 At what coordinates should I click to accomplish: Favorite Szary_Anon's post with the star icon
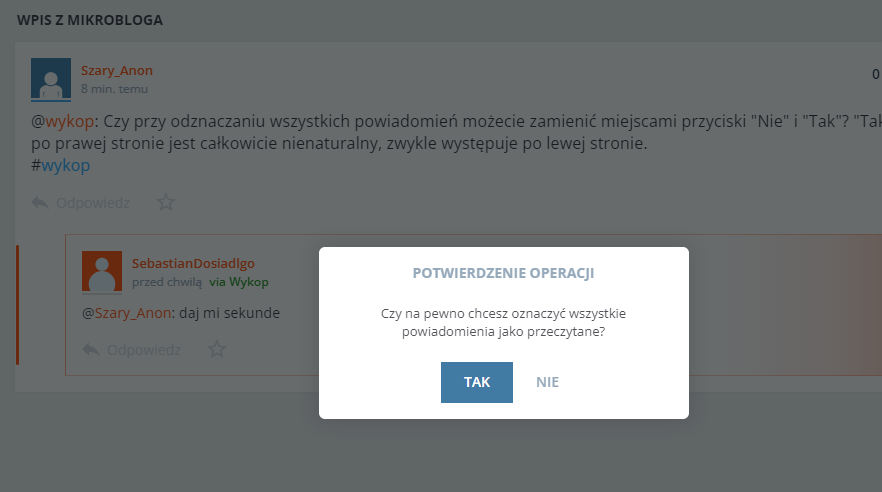click(x=166, y=202)
